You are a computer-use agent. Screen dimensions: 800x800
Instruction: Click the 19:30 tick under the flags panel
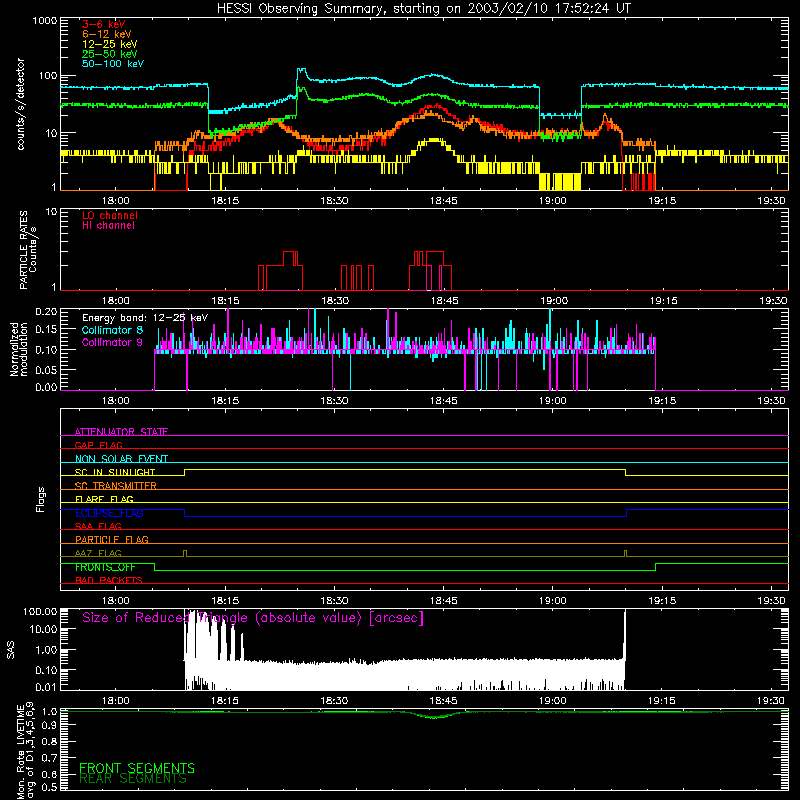click(x=771, y=601)
